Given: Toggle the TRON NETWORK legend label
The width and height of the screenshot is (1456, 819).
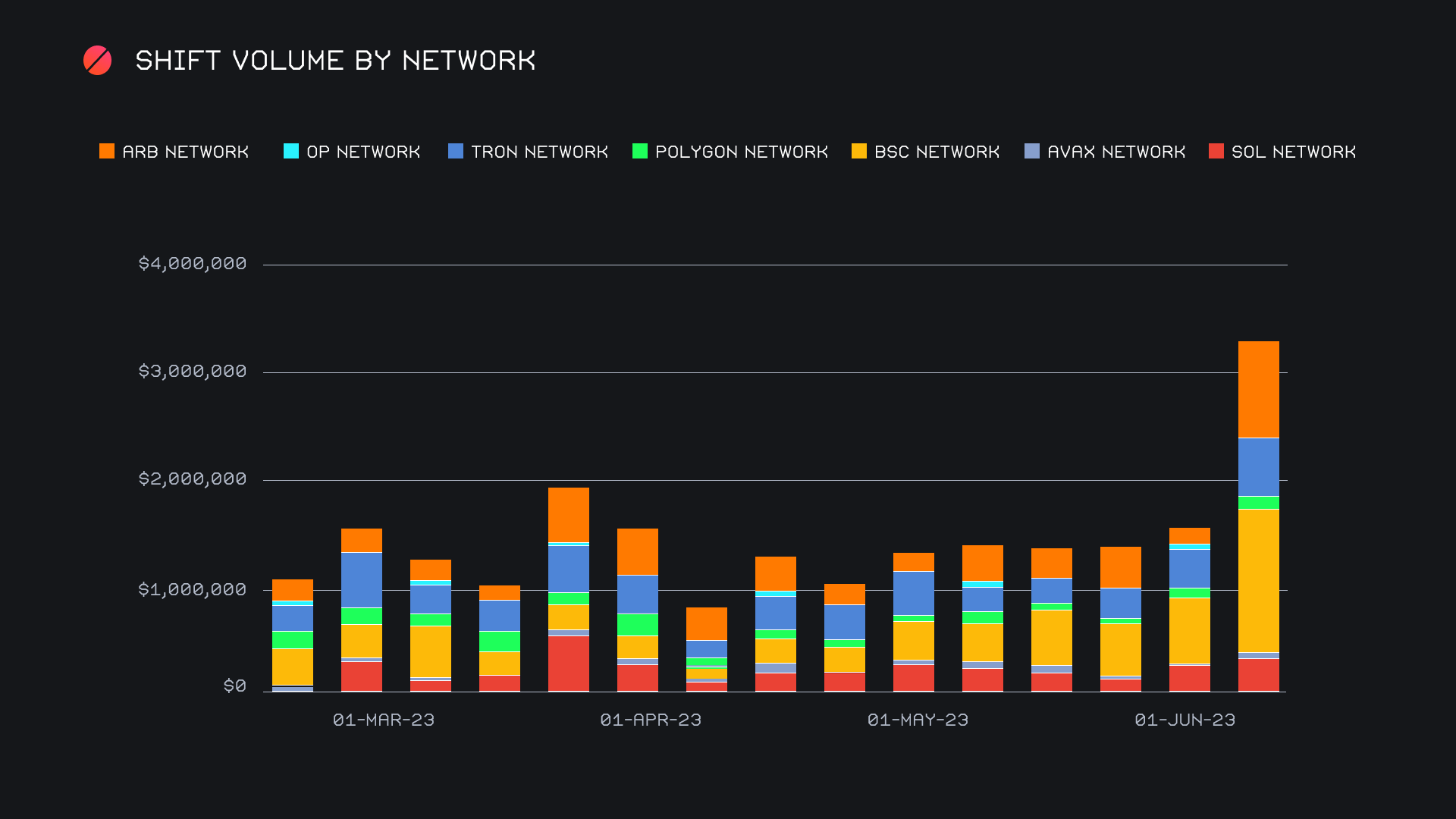Looking at the screenshot, I should tap(539, 152).
